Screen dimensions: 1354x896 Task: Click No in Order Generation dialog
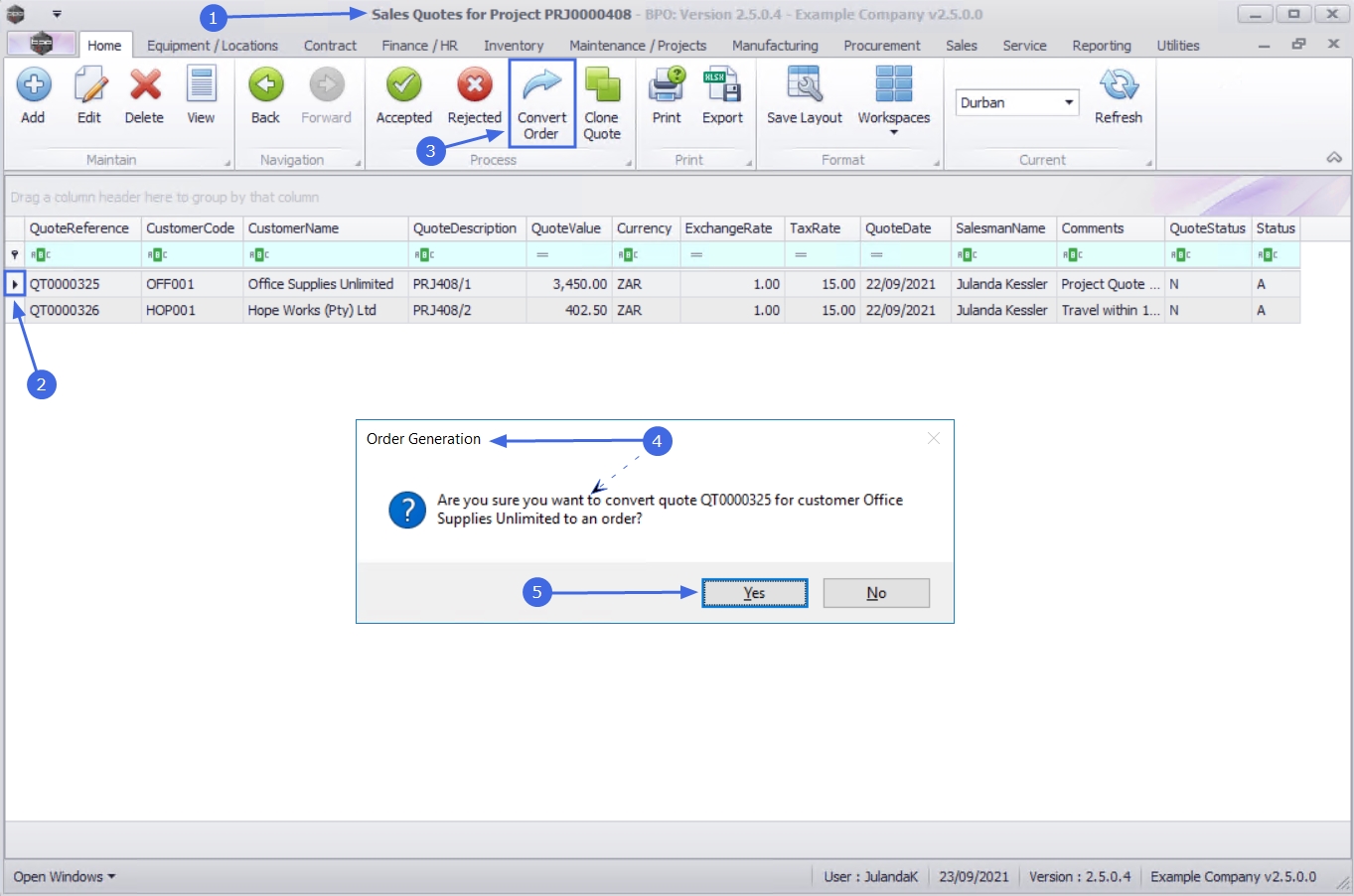coord(876,593)
